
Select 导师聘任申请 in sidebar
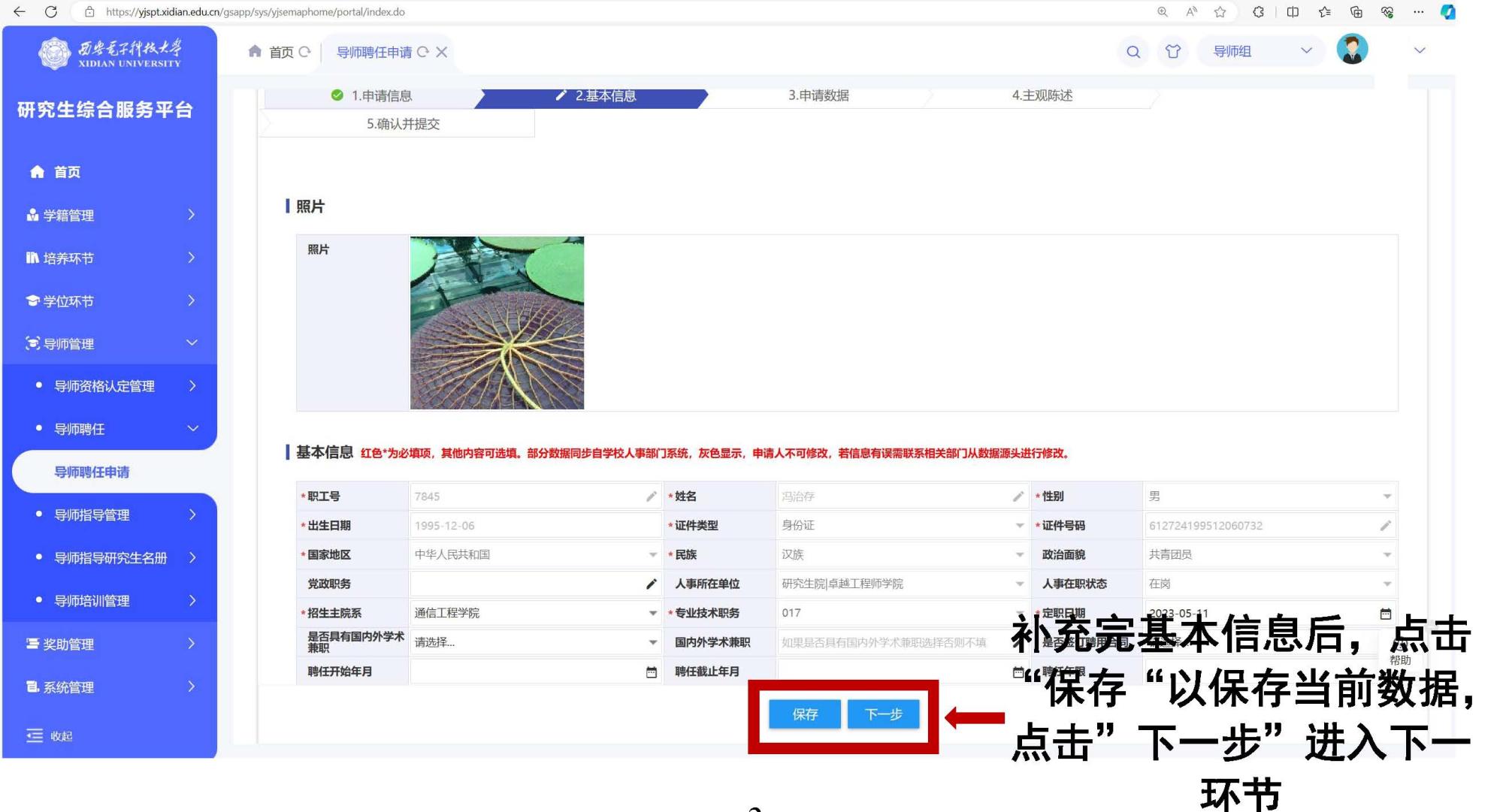tap(92, 472)
